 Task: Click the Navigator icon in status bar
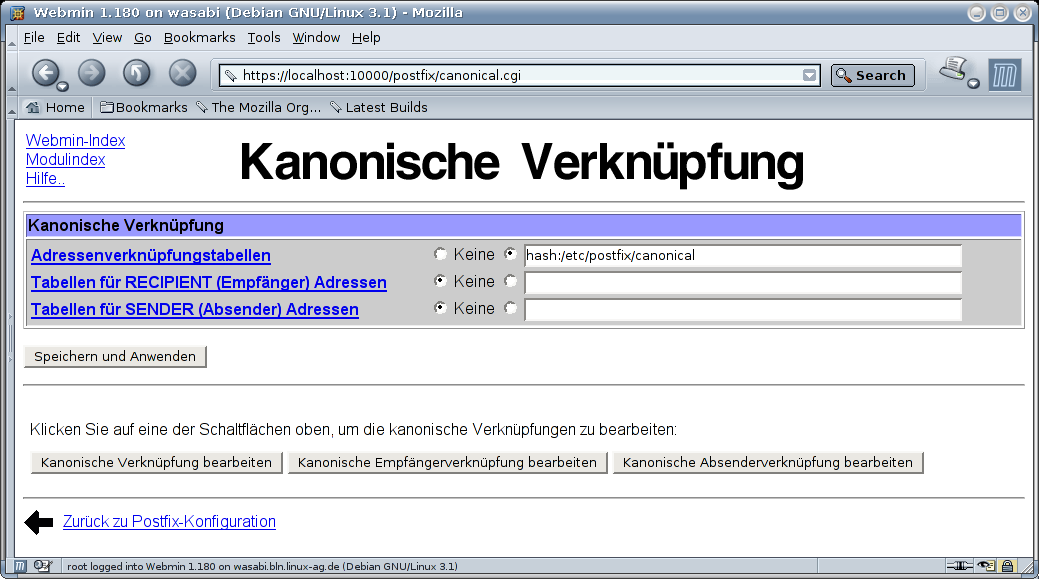tap(21, 566)
